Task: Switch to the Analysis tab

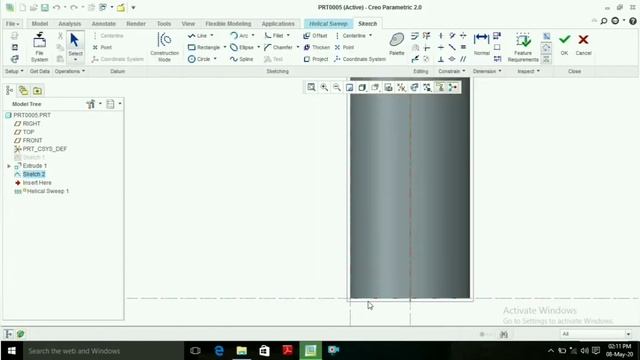Action: tap(69, 24)
